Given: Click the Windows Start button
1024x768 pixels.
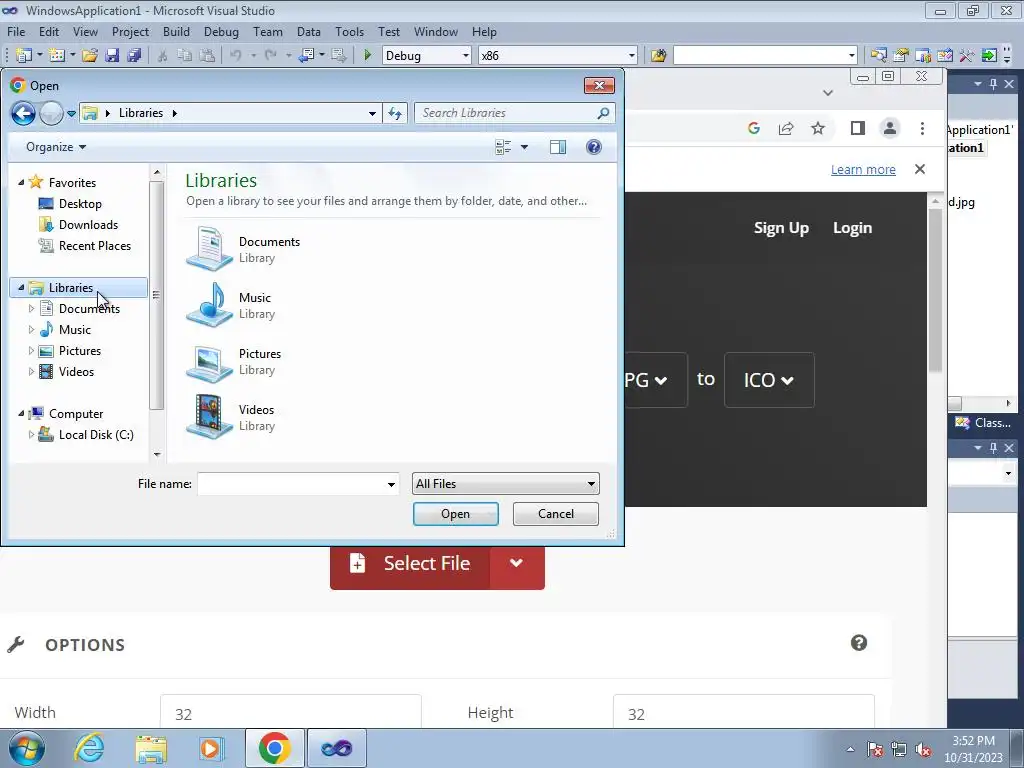Looking at the screenshot, I should 27,748.
